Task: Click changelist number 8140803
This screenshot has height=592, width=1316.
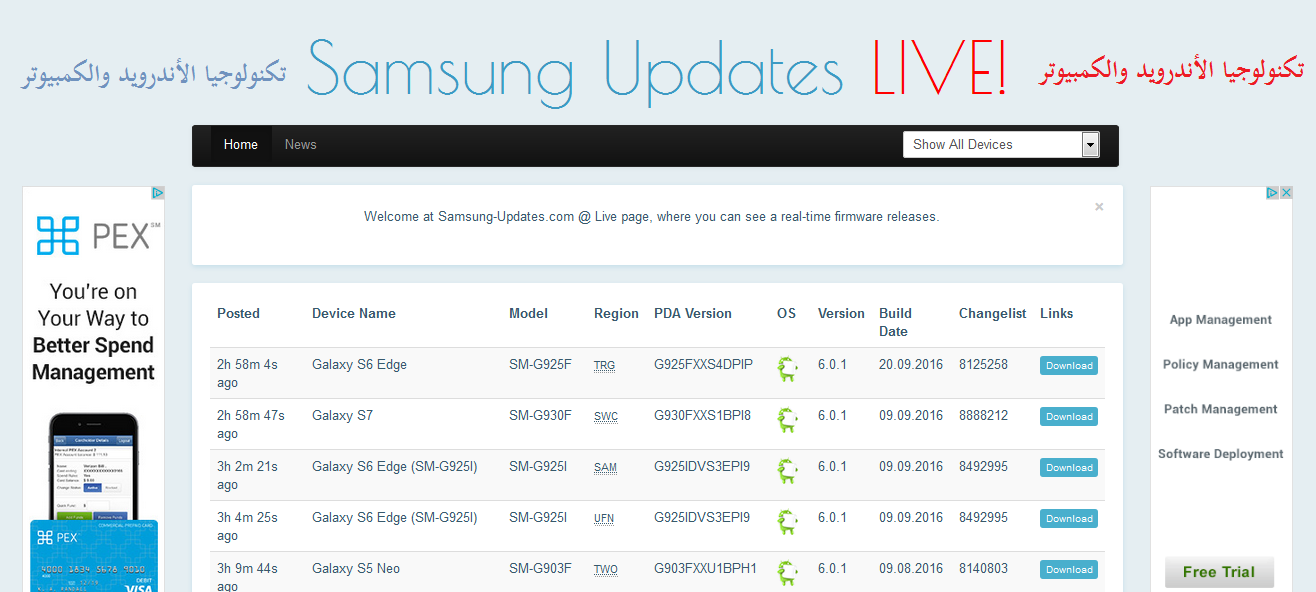Action: click(x=983, y=568)
